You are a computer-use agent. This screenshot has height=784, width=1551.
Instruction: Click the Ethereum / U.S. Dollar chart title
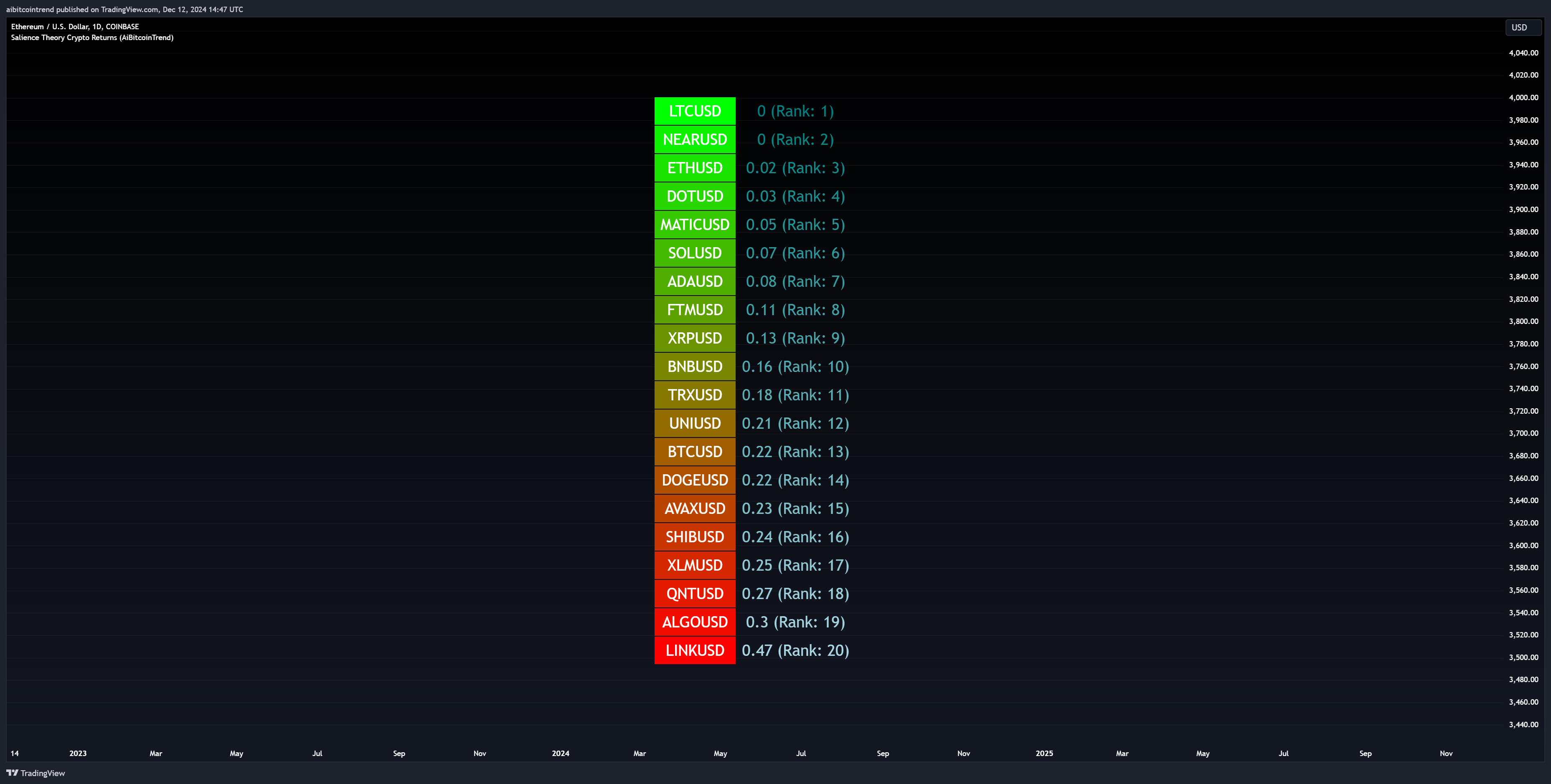click(x=75, y=26)
